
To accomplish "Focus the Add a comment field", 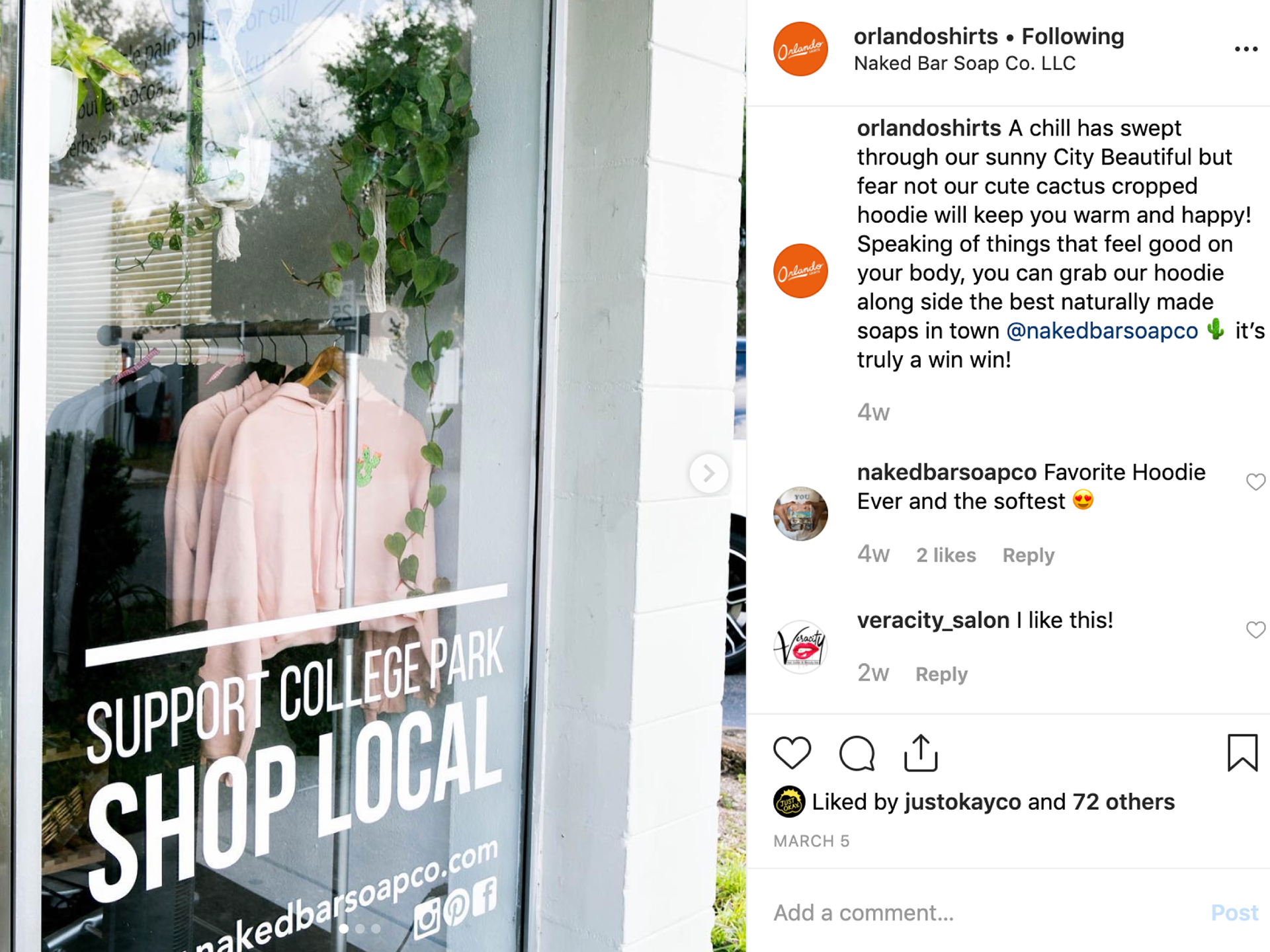I will click(x=986, y=913).
